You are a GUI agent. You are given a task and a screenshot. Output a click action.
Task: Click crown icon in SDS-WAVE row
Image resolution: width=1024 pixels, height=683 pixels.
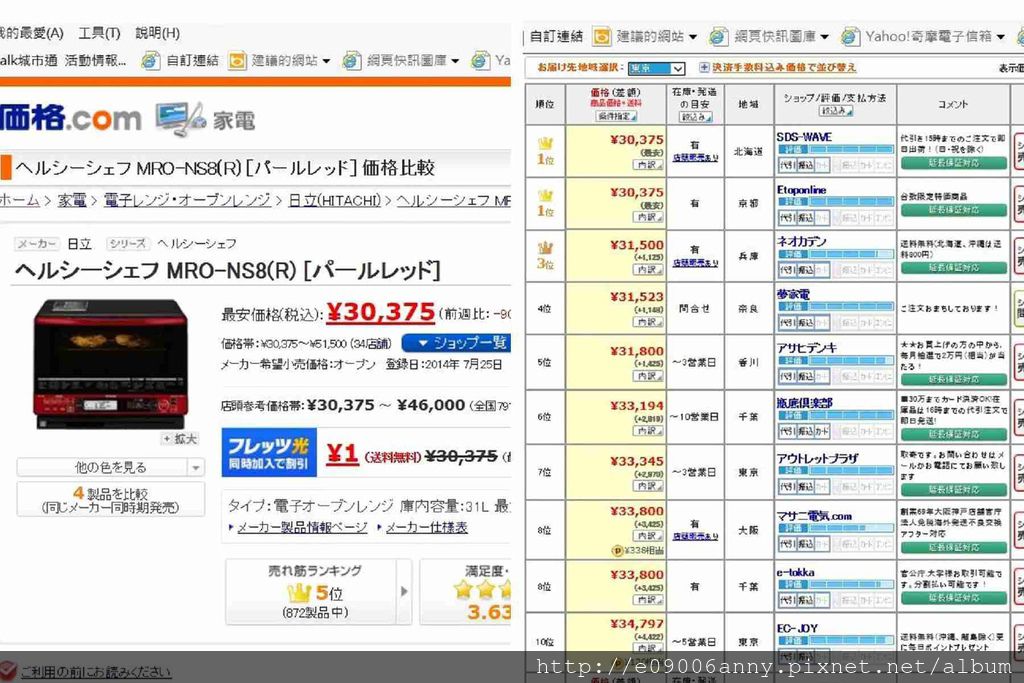pyautogui.click(x=545, y=142)
